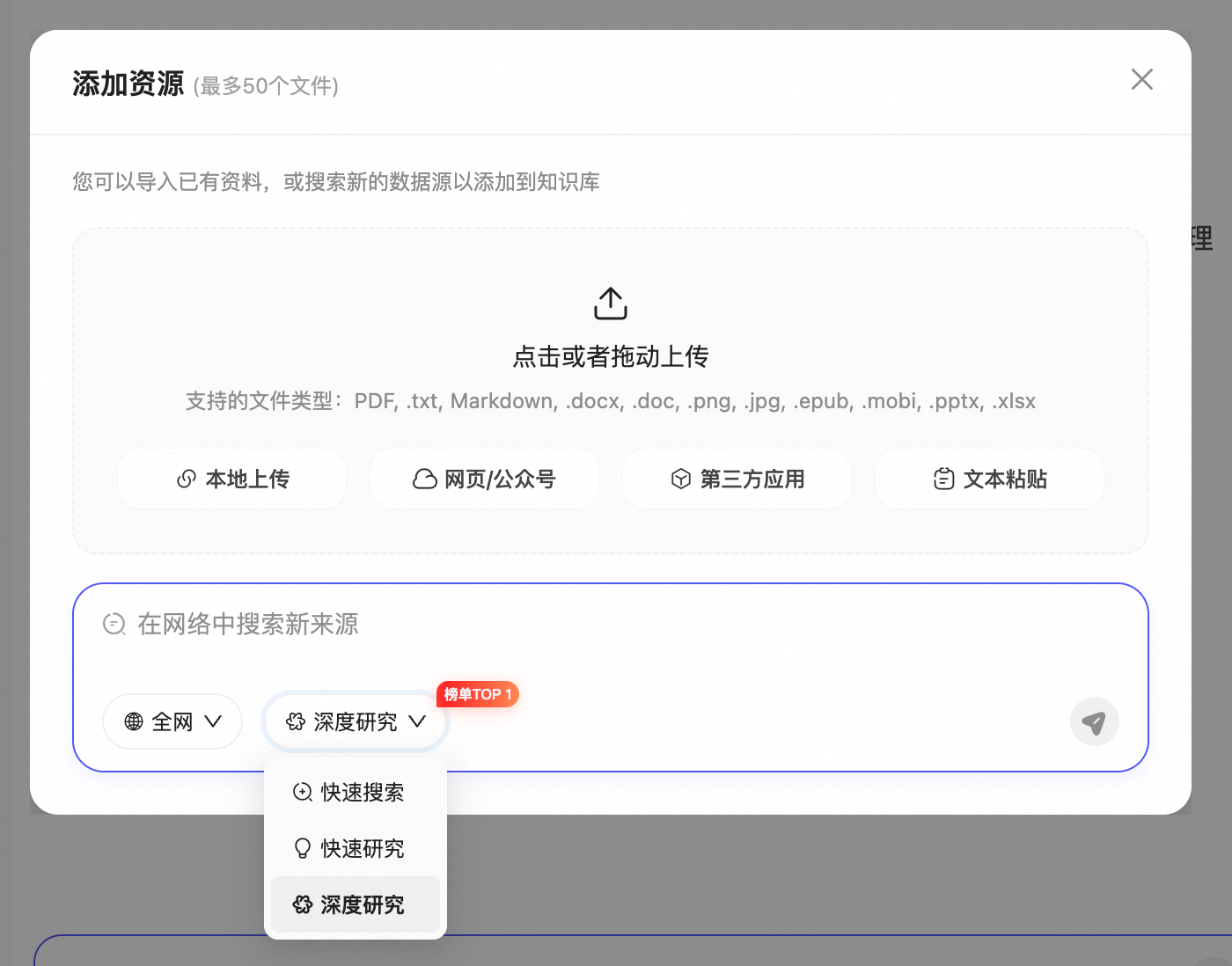
Task: Choose 网页/公众号 import option
Action: pos(485,479)
